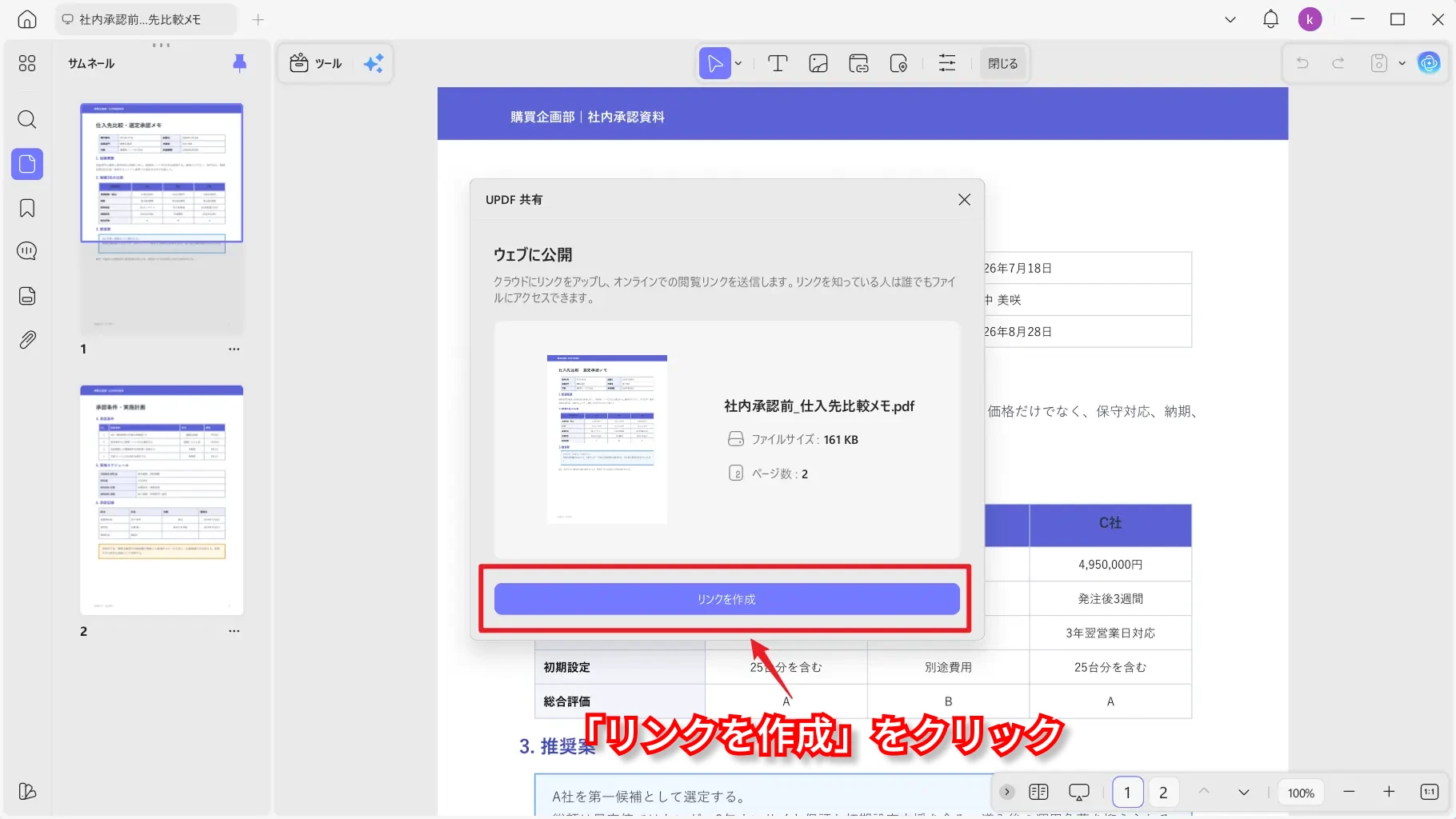Open the attachments paperclip icon
The image size is (1456, 819).
27,340
